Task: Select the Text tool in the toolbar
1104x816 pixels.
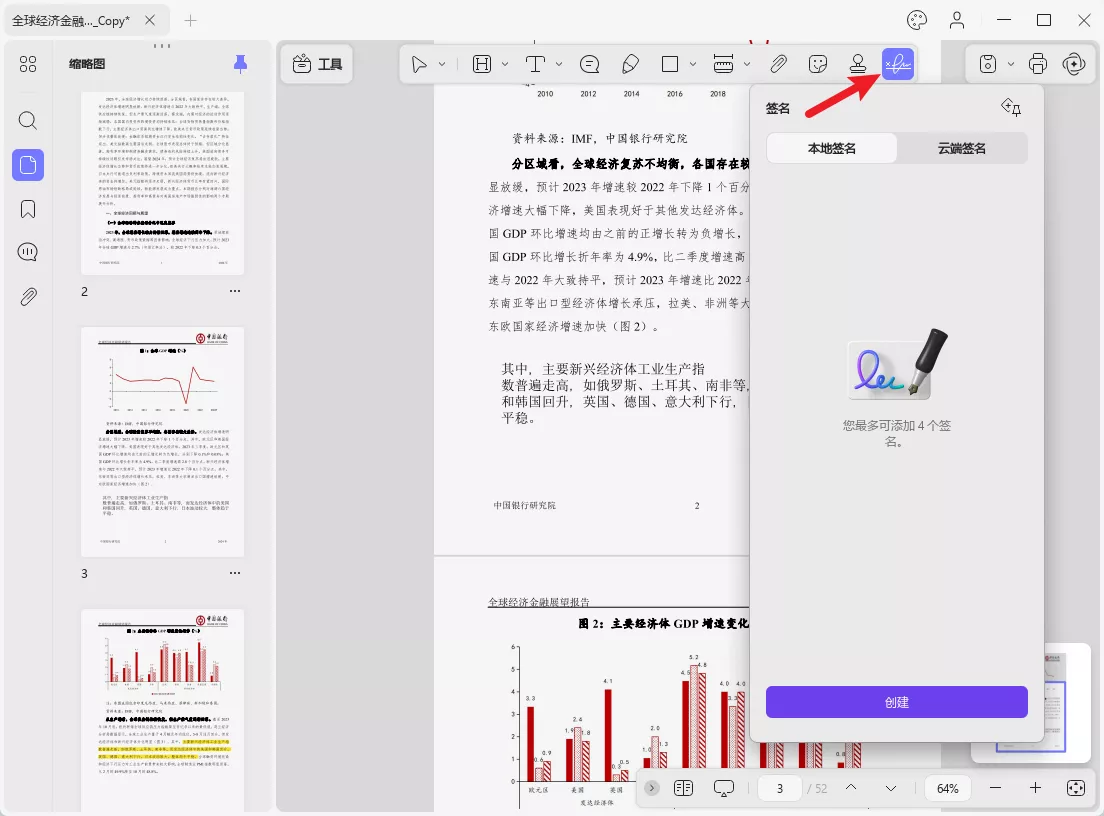Action: (x=536, y=63)
